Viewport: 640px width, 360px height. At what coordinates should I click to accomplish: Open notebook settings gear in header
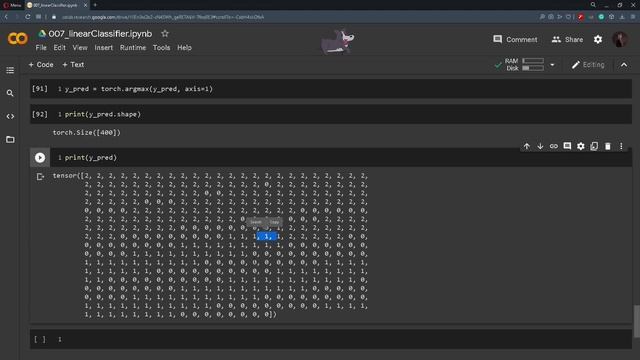coord(598,40)
